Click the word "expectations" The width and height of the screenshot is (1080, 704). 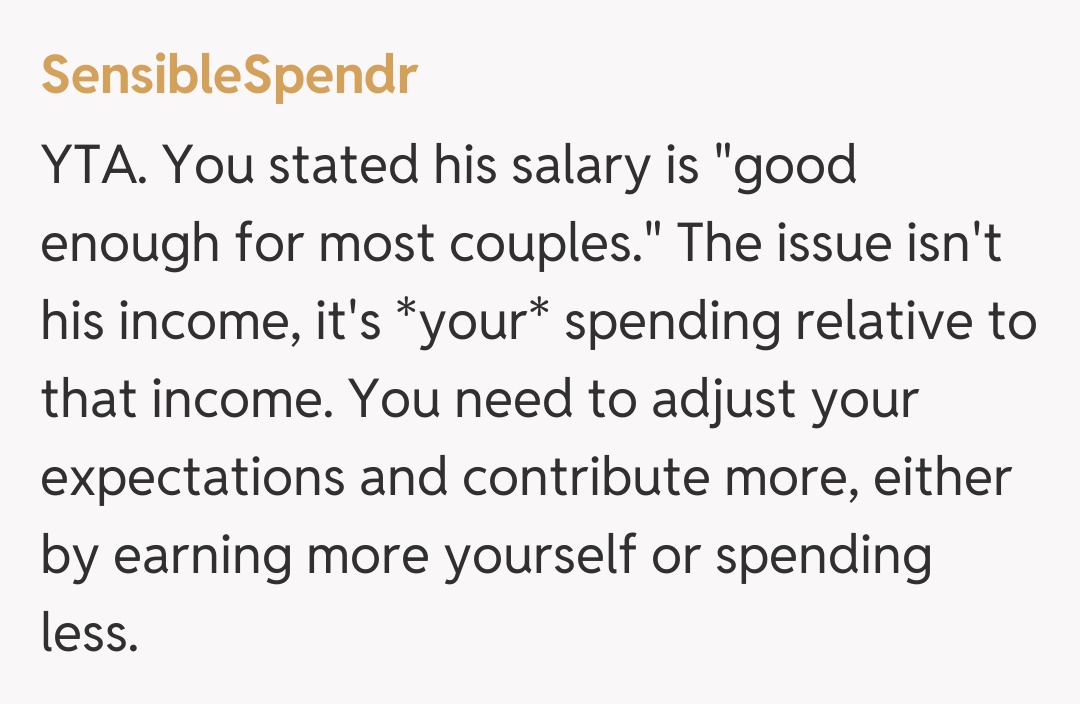[x=191, y=478]
